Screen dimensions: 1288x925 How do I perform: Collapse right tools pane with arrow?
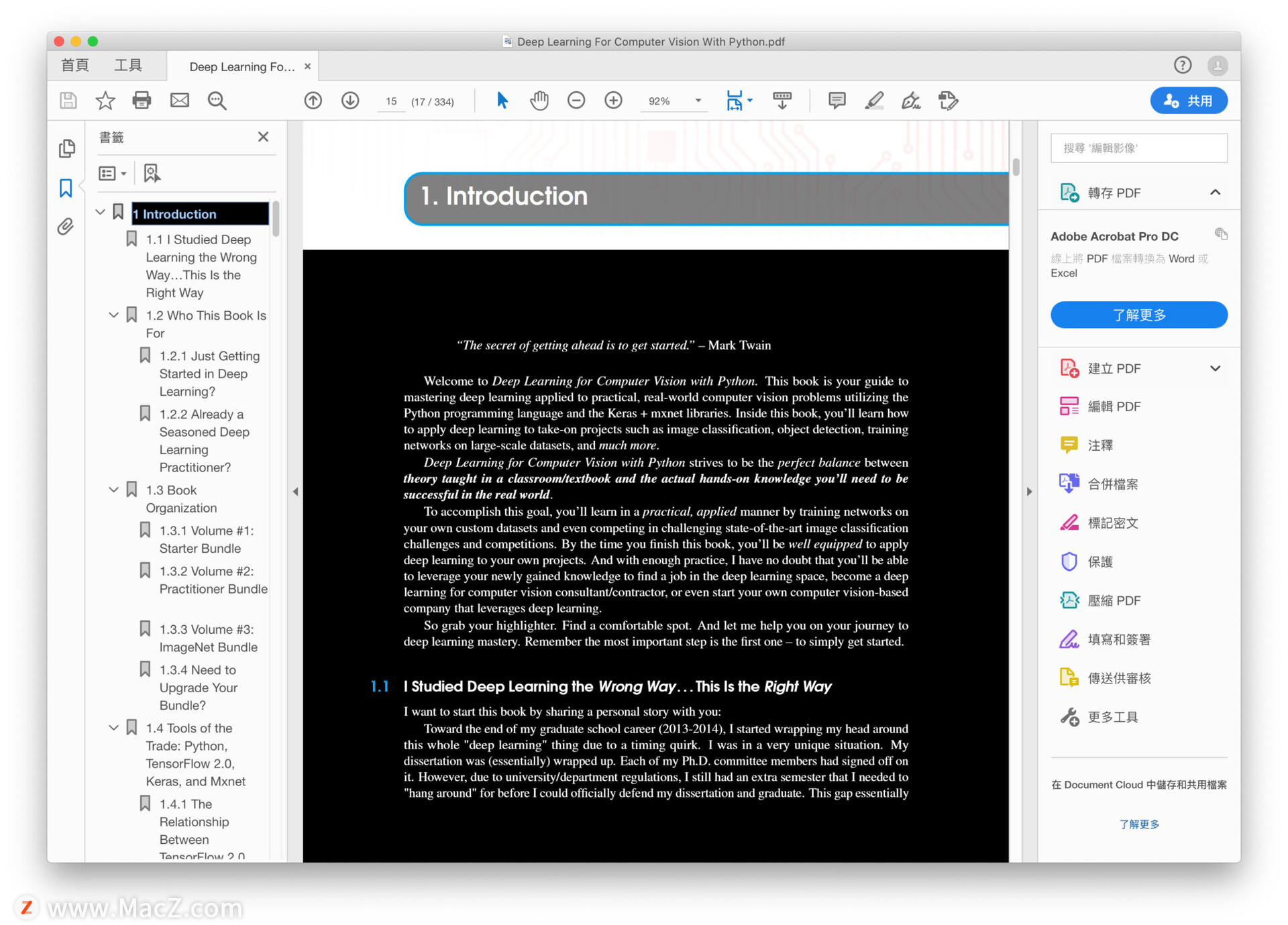click(x=1029, y=492)
